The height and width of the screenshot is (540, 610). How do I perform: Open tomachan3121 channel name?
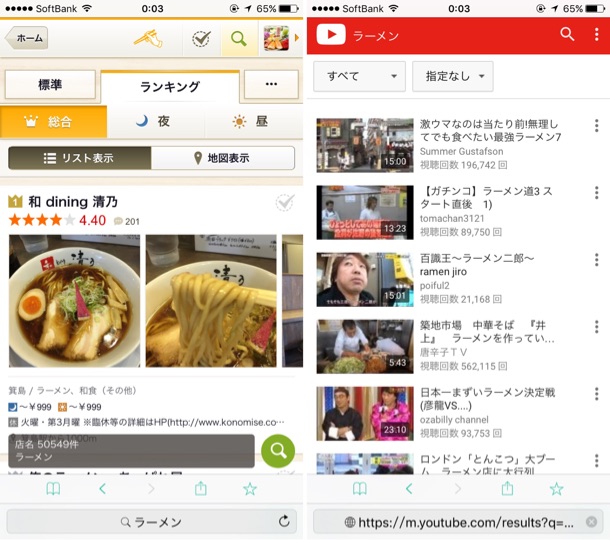click(x=452, y=218)
